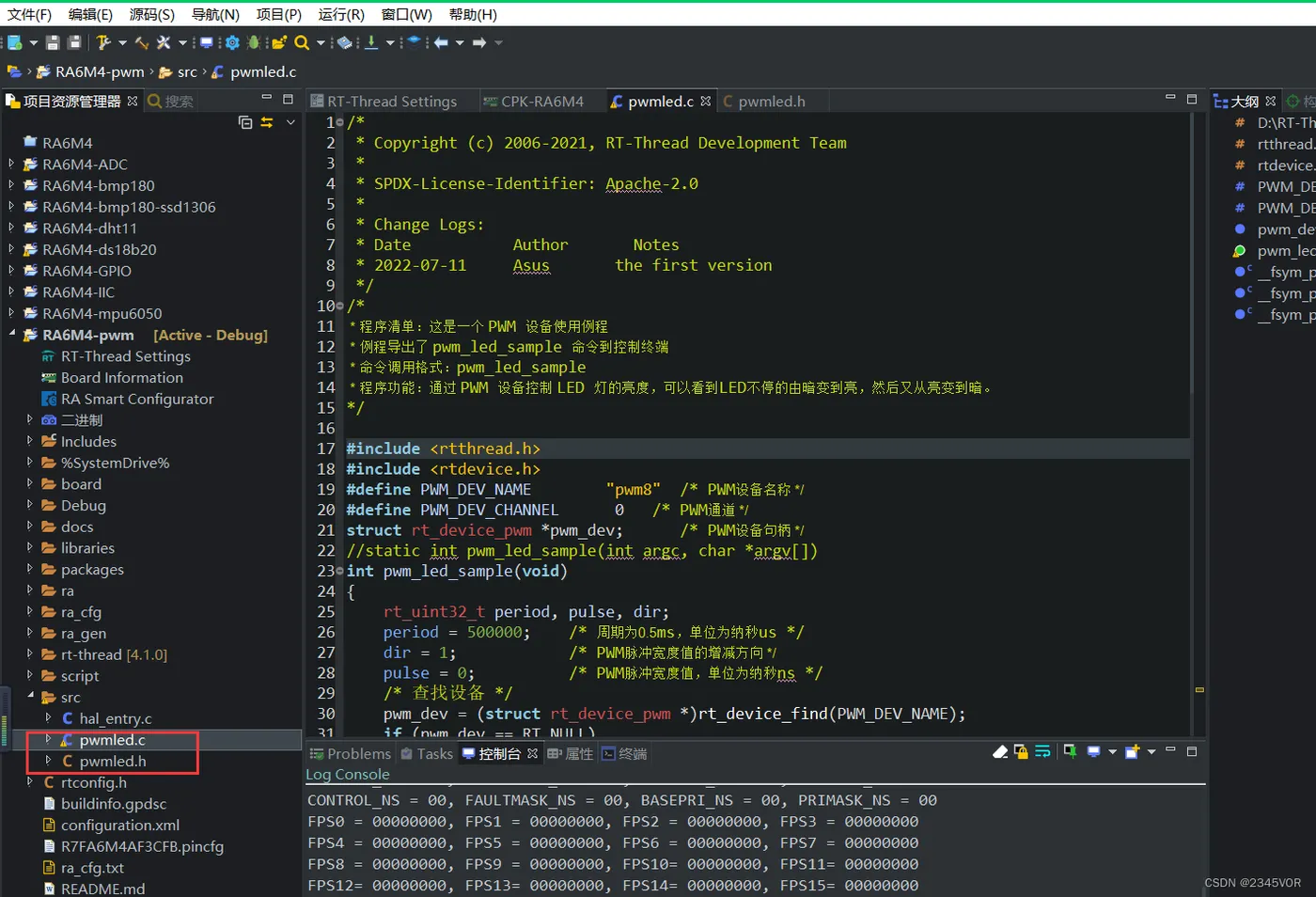Open the back navigation history dropdown
This screenshot has height=897, width=1316.
click(x=460, y=42)
